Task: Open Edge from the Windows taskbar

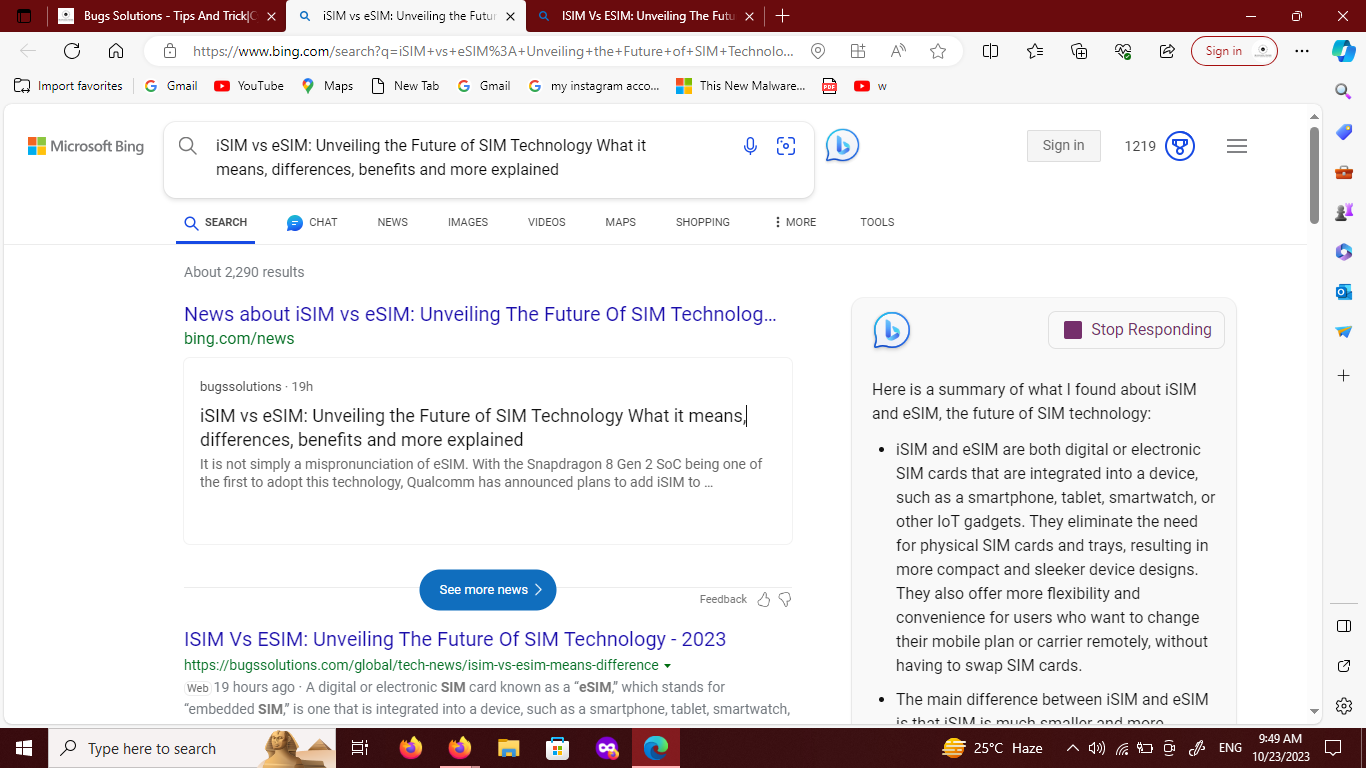Action: pyautogui.click(x=656, y=748)
